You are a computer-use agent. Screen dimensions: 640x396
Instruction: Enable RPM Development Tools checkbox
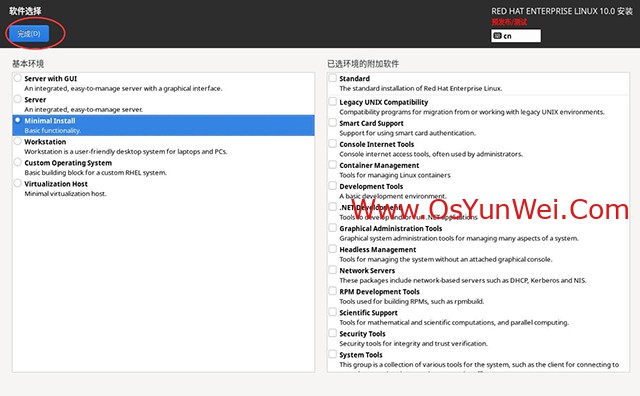(x=333, y=291)
